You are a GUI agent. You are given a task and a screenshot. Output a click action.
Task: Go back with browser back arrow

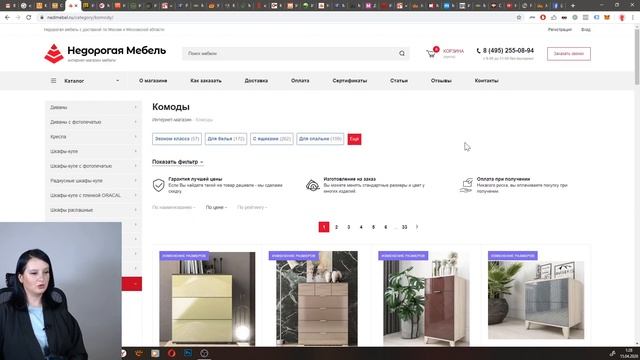pyautogui.click(x=7, y=18)
